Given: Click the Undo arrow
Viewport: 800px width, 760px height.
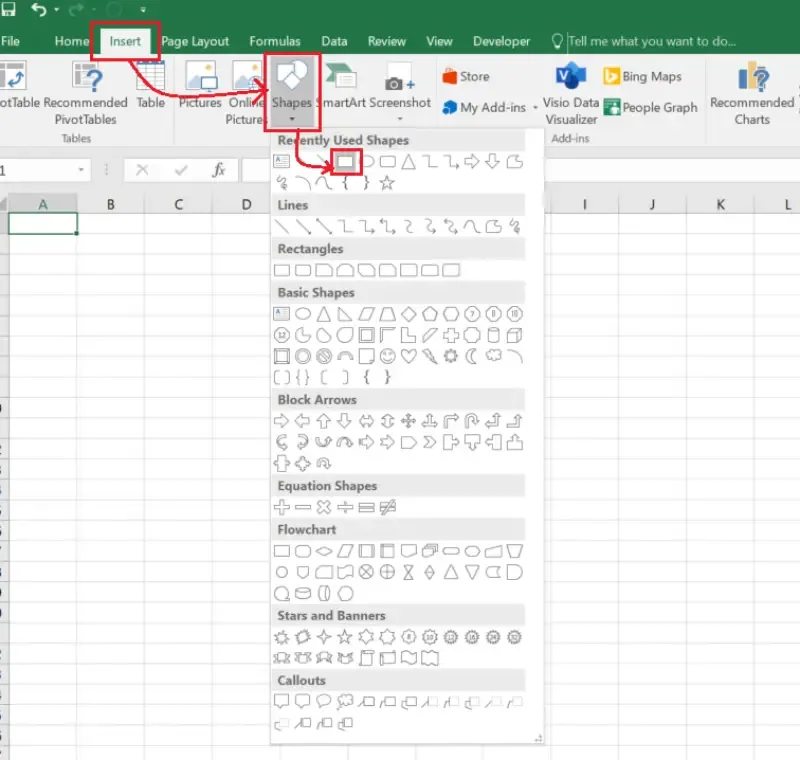Looking at the screenshot, I should pos(38,9).
